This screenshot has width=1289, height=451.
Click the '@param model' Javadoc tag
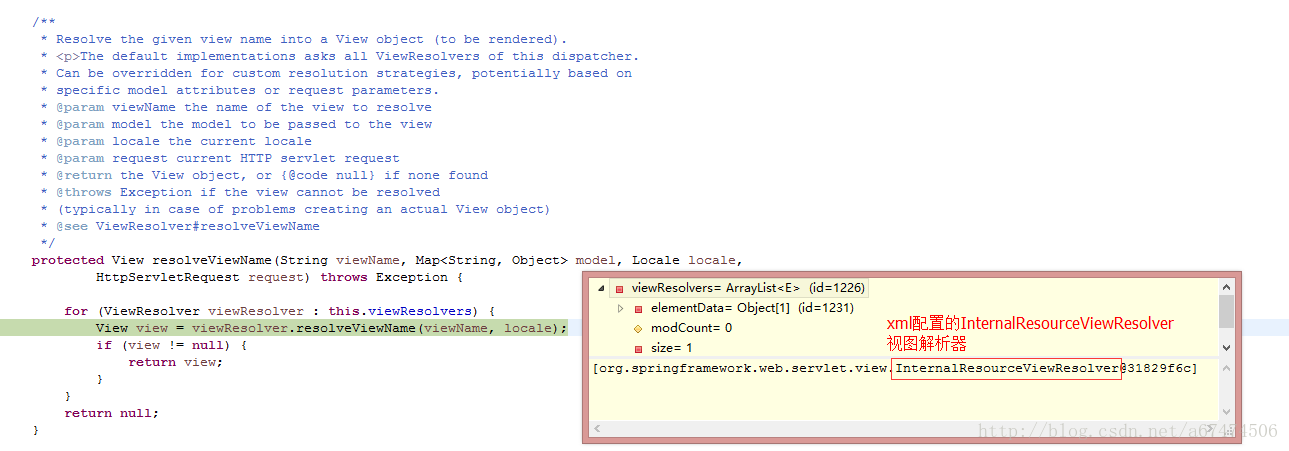[104, 124]
